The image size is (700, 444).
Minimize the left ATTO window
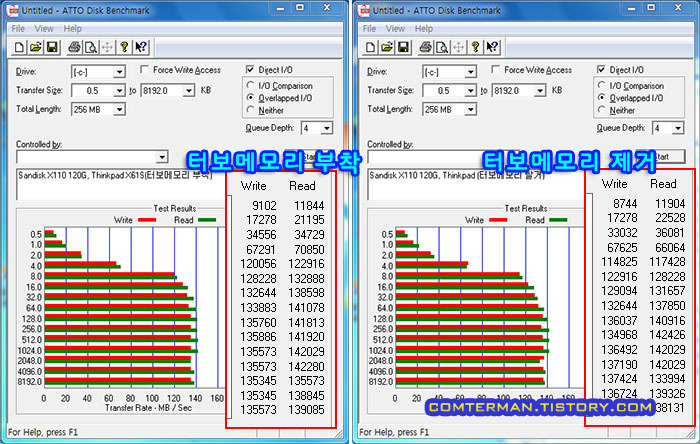pyautogui.click(x=280, y=8)
